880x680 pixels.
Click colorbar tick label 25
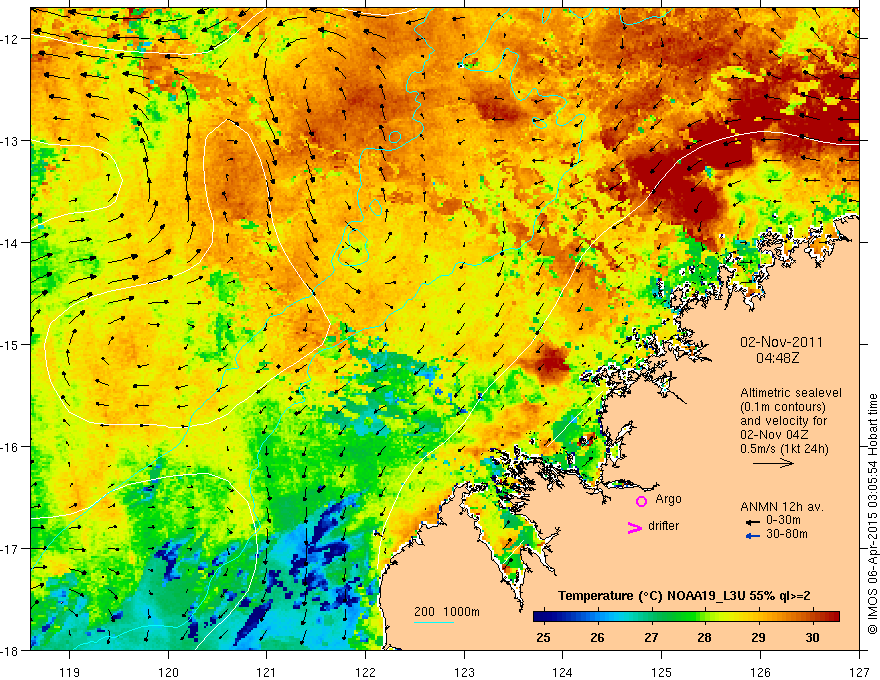[543, 637]
